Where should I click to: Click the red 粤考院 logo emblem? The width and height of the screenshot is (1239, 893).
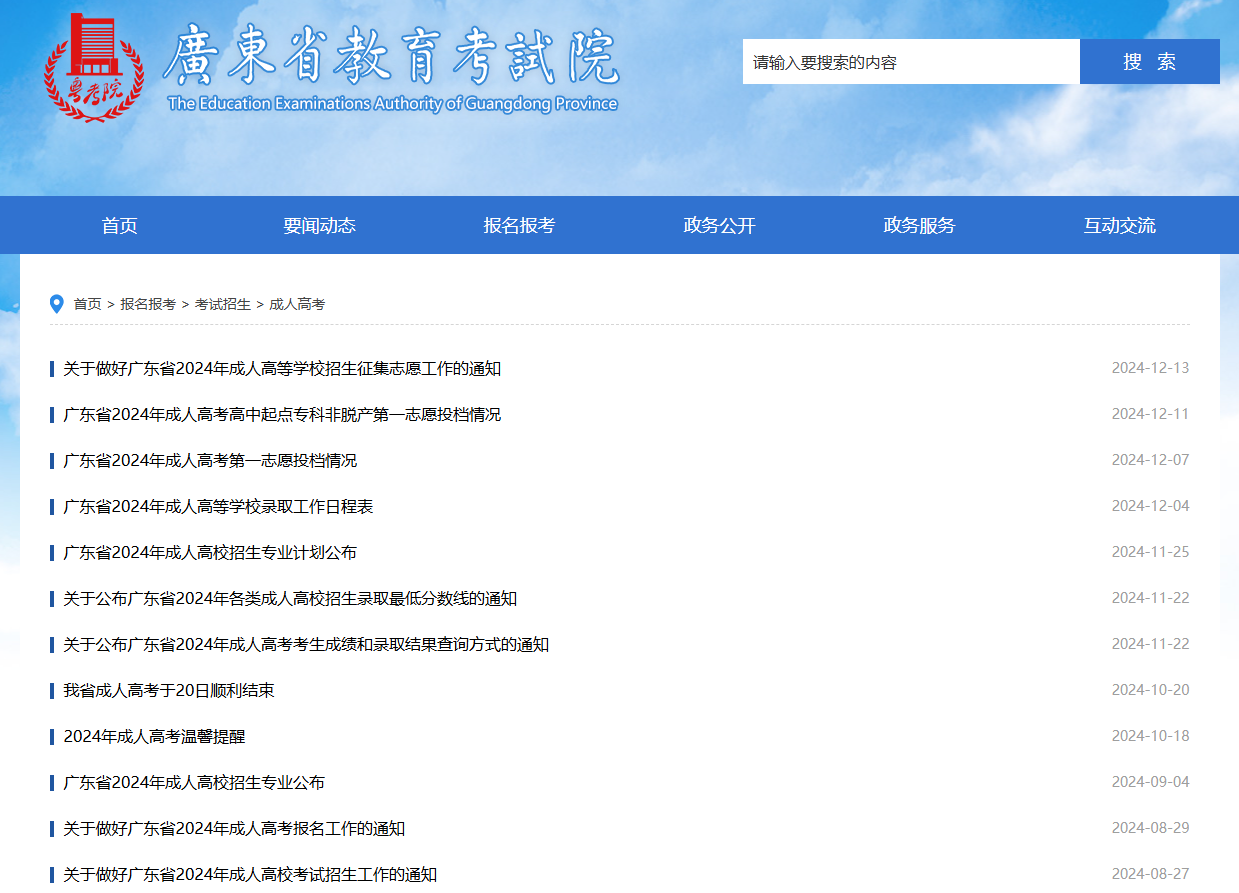click(94, 68)
